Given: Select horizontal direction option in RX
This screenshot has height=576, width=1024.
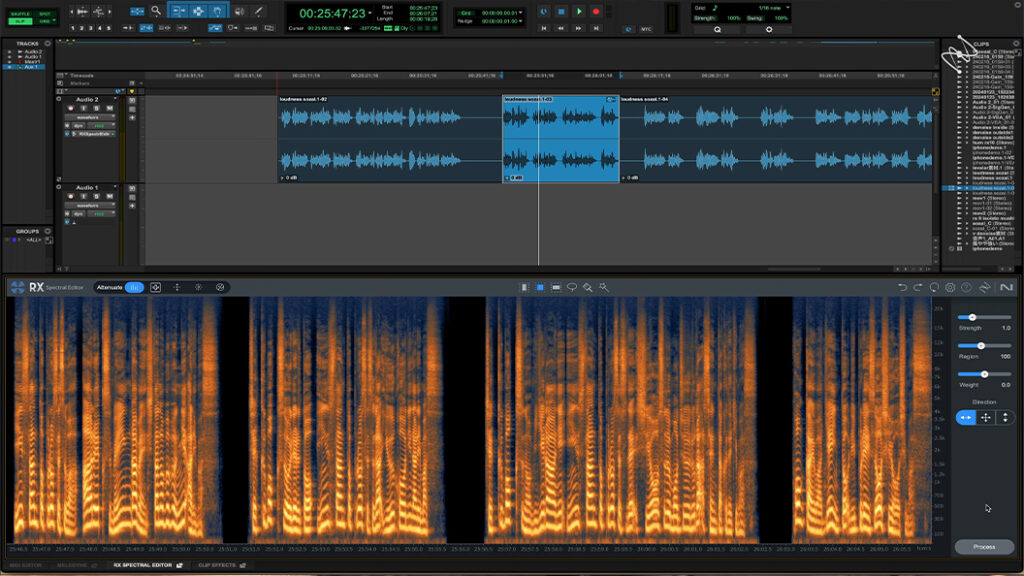Looking at the screenshot, I should pyautogui.click(x=966, y=418).
